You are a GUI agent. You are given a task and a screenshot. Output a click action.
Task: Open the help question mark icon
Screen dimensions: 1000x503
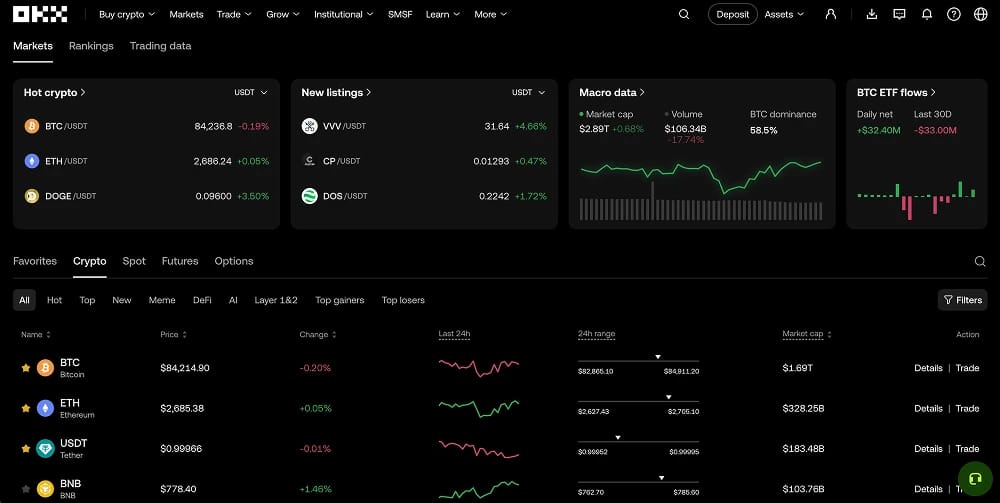coord(953,14)
